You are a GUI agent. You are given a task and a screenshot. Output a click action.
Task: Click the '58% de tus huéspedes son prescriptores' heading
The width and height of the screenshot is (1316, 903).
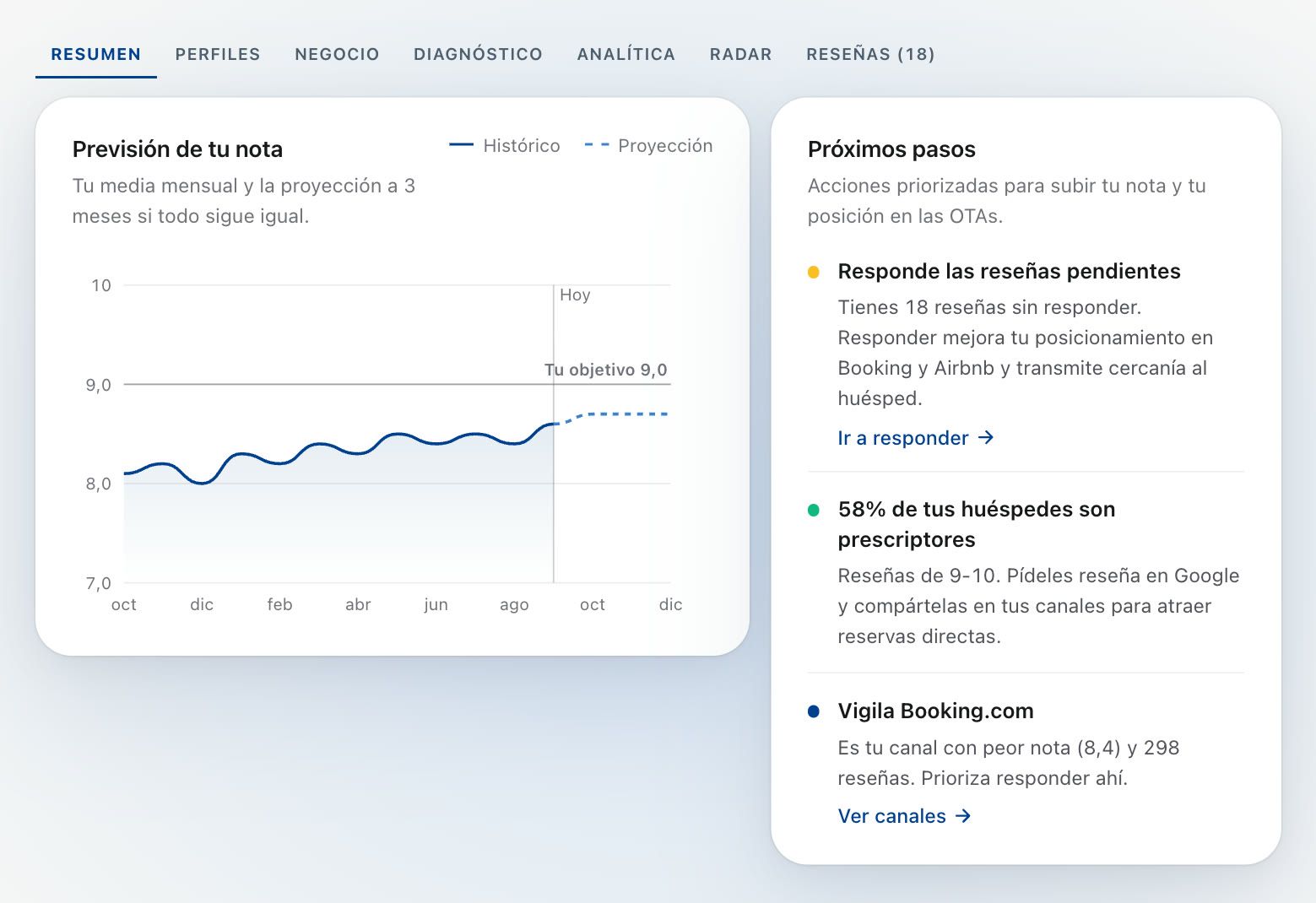click(x=977, y=524)
